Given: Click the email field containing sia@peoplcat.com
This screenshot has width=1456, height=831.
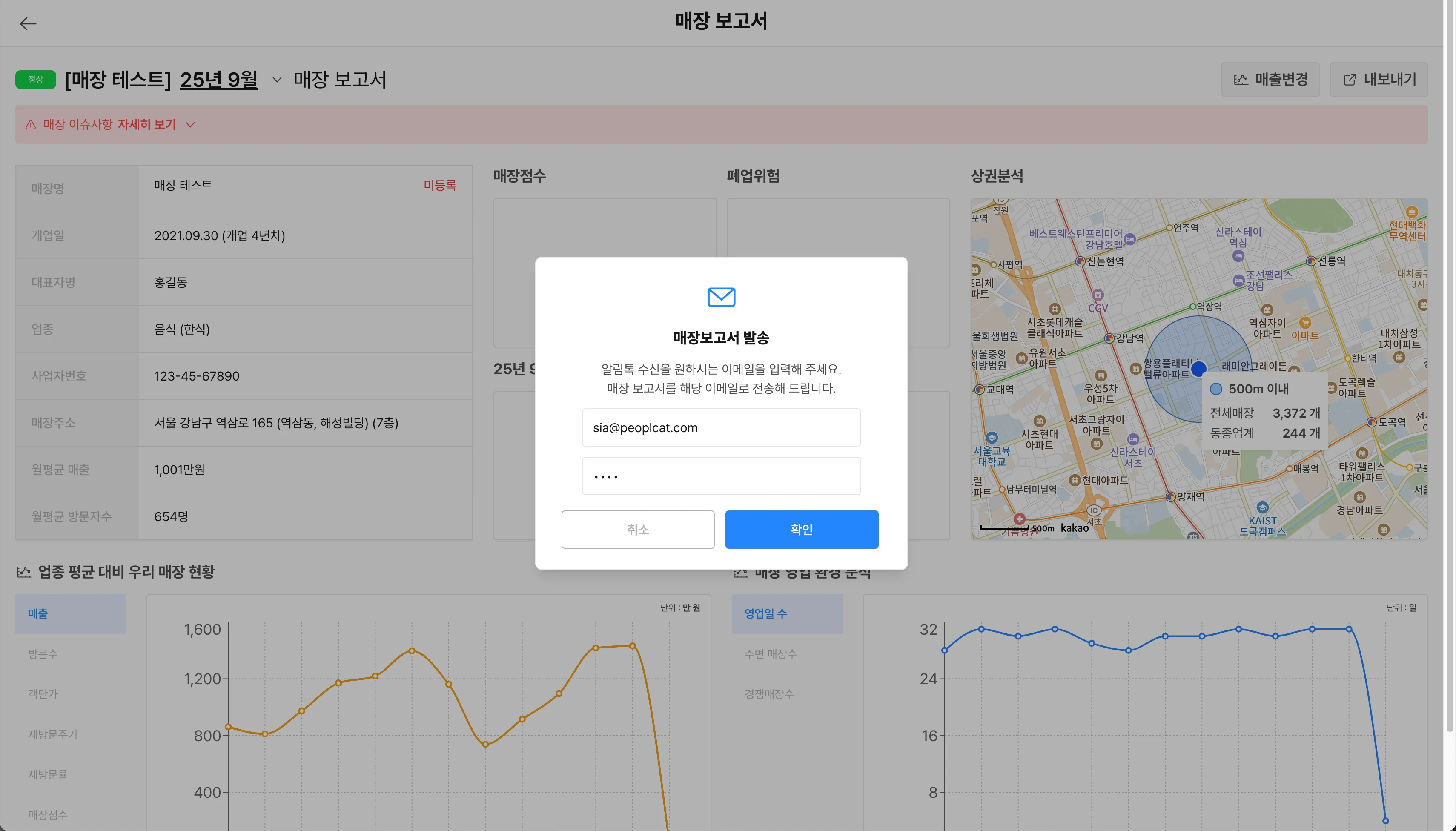Looking at the screenshot, I should (721, 427).
